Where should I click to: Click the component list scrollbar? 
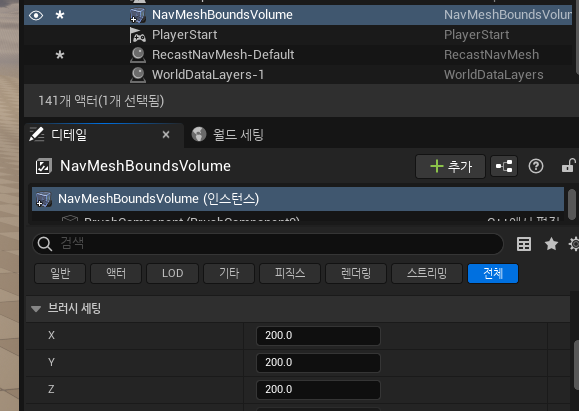pyautogui.click(x=572, y=205)
